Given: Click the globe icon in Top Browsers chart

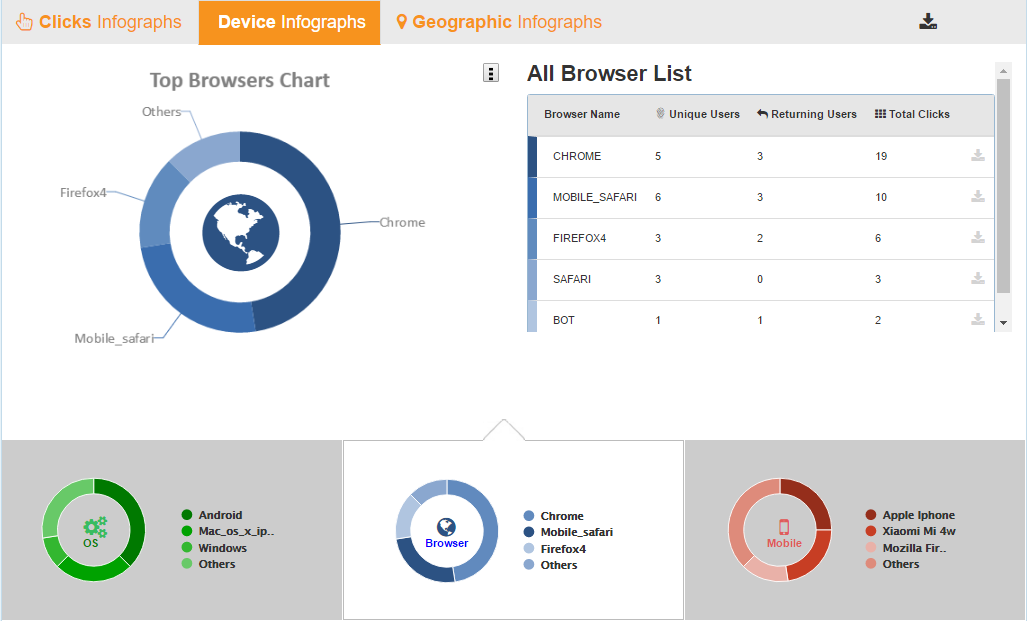Looking at the screenshot, I should (240, 233).
